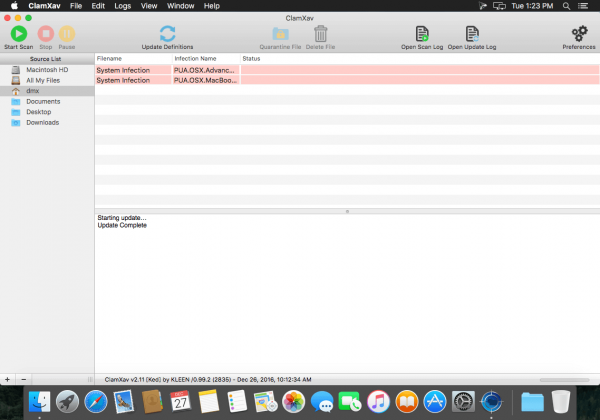Open the ClamXav application menu
The width and height of the screenshot is (600, 420).
point(44,6)
